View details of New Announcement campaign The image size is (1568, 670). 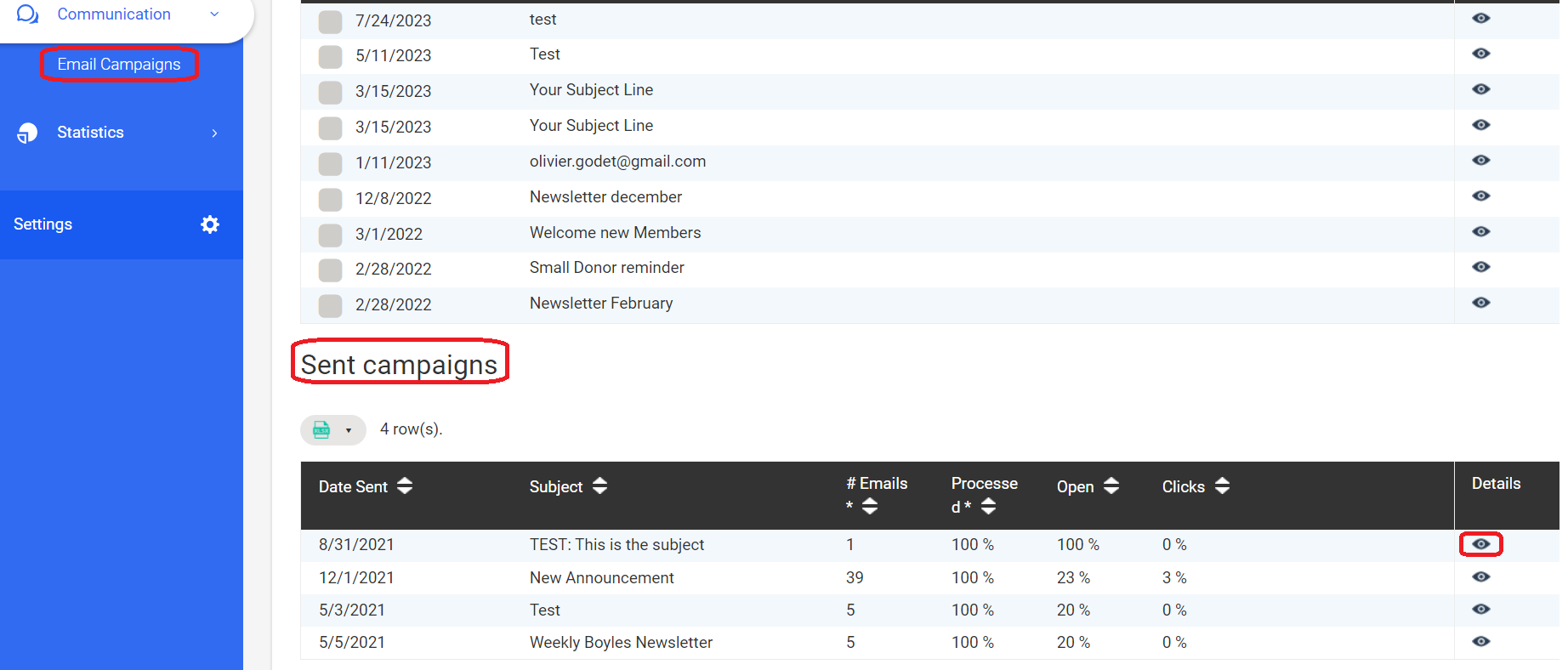1480,577
